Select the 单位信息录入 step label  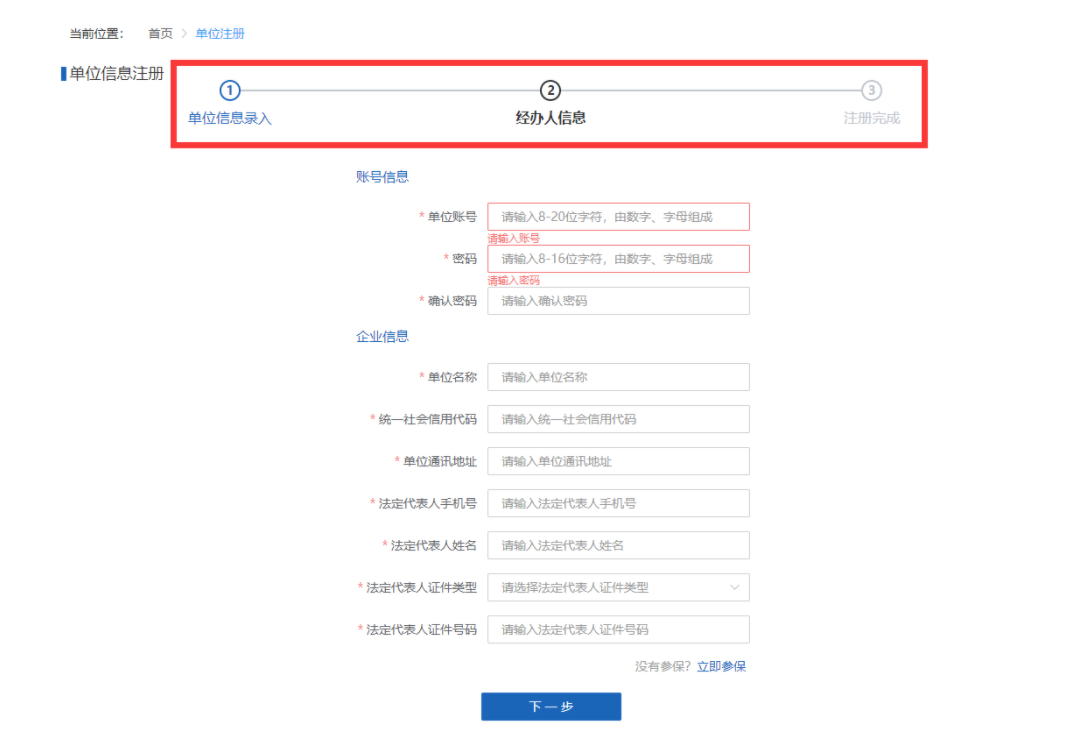tap(230, 118)
